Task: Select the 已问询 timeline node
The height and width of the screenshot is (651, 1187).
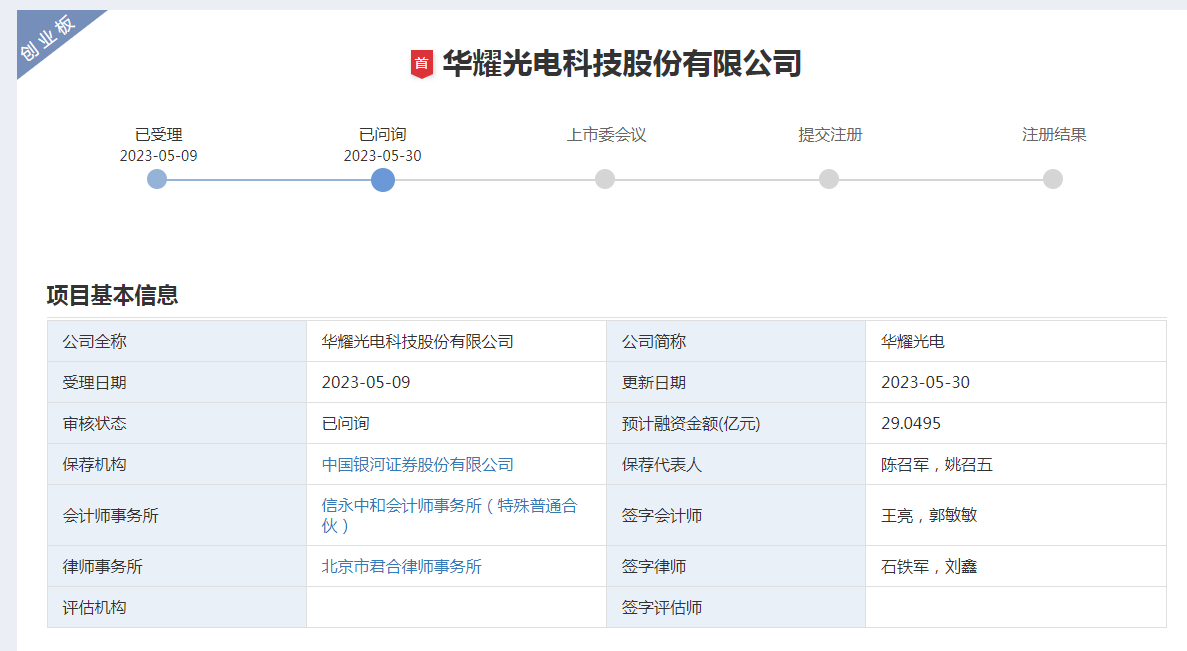Action: point(383,180)
